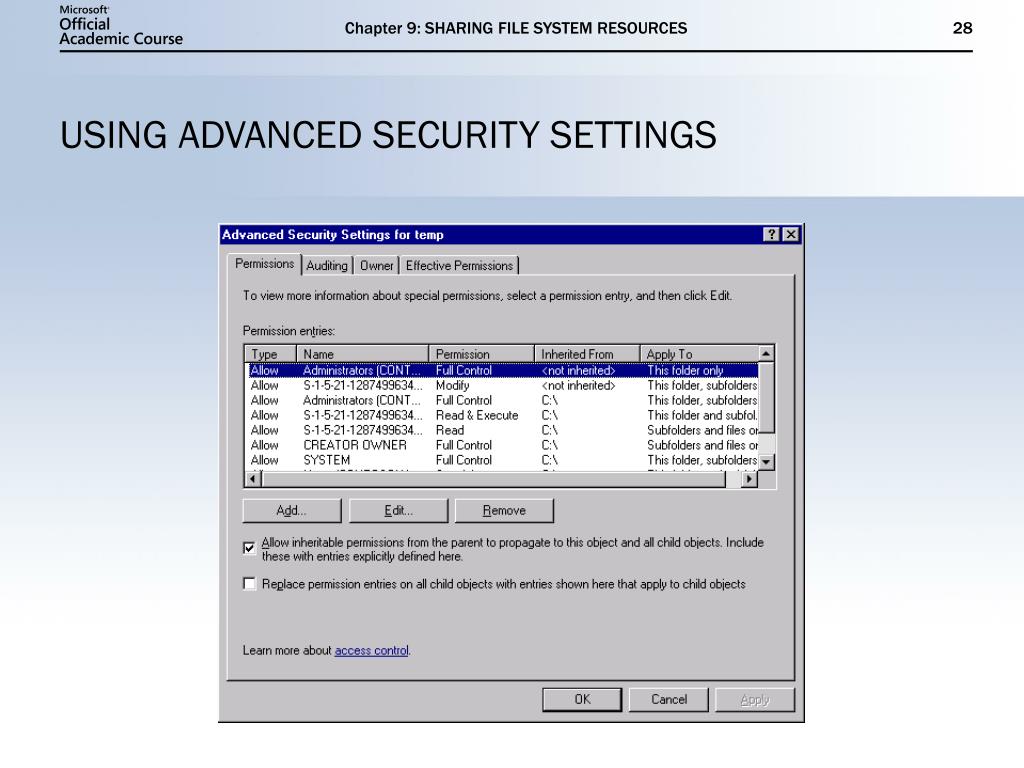Image resolution: width=1024 pixels, height=768 pixels.
Task: Select the SYSTEM entry
Action: 502,460
